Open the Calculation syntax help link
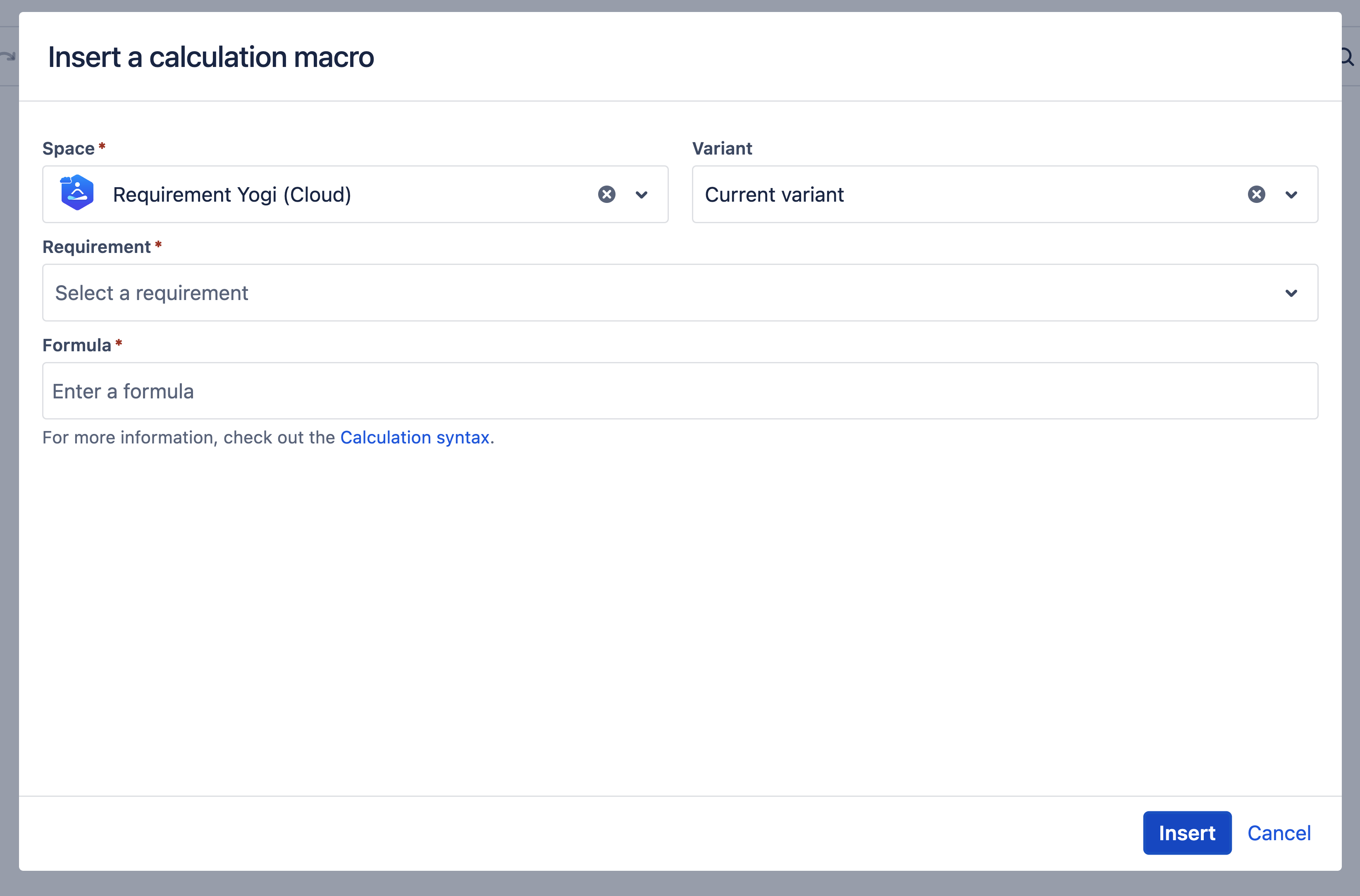 click(415, 438)
